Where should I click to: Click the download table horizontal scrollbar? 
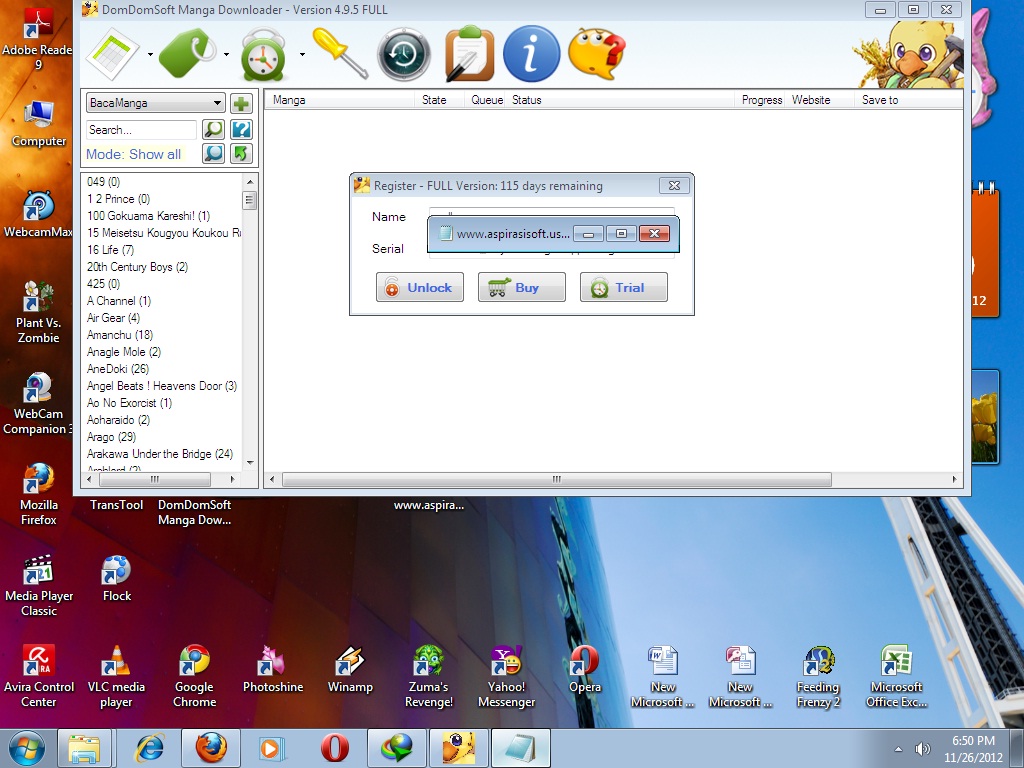point(556,479)
